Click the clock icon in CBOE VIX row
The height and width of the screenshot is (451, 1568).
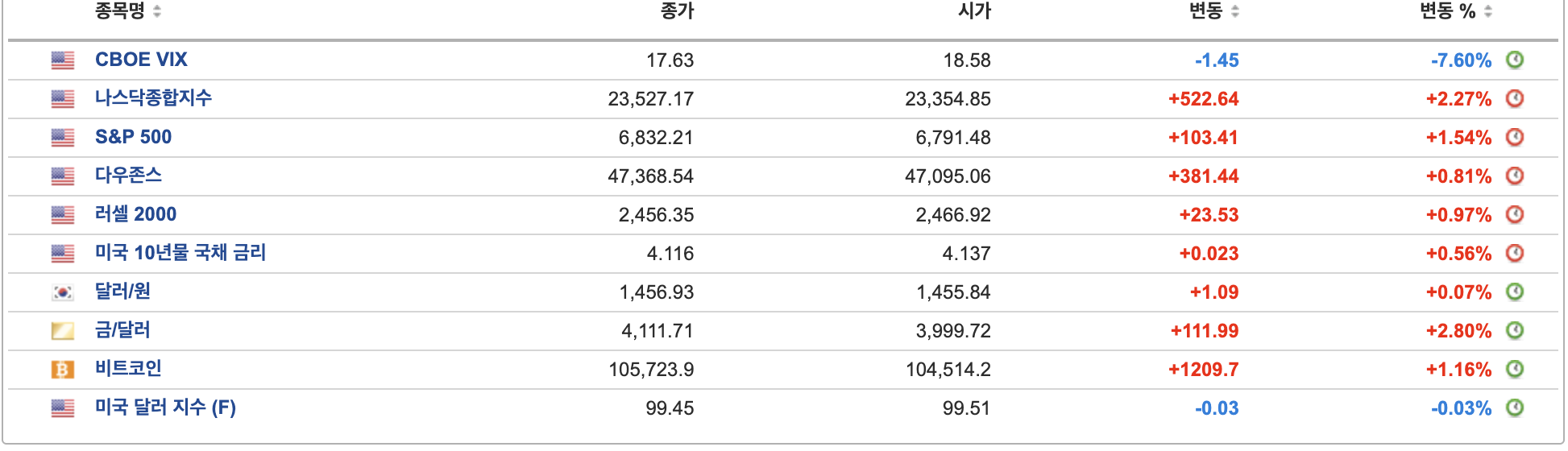(1515, 60)
